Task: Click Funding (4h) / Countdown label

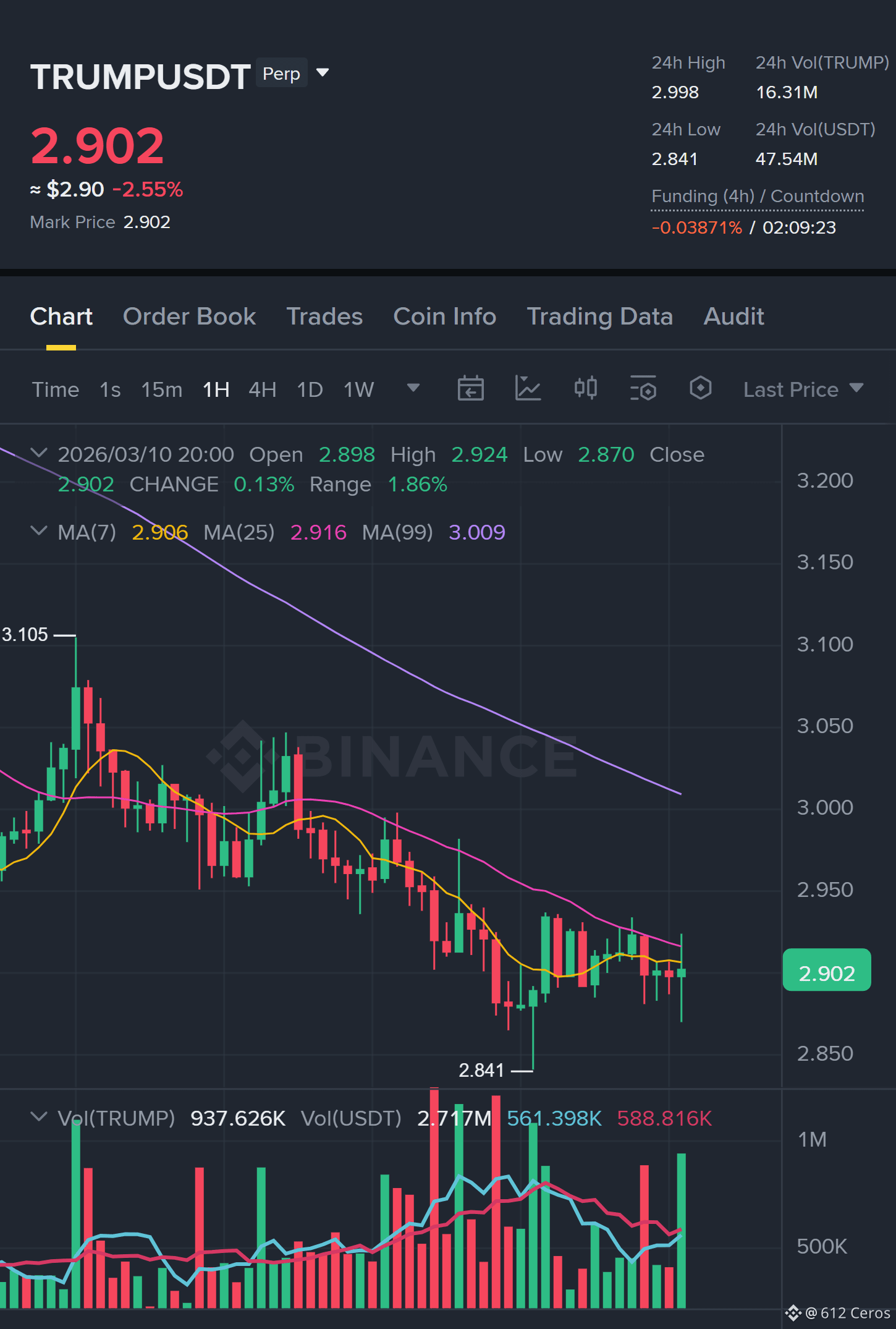Action: coord(758,196)
